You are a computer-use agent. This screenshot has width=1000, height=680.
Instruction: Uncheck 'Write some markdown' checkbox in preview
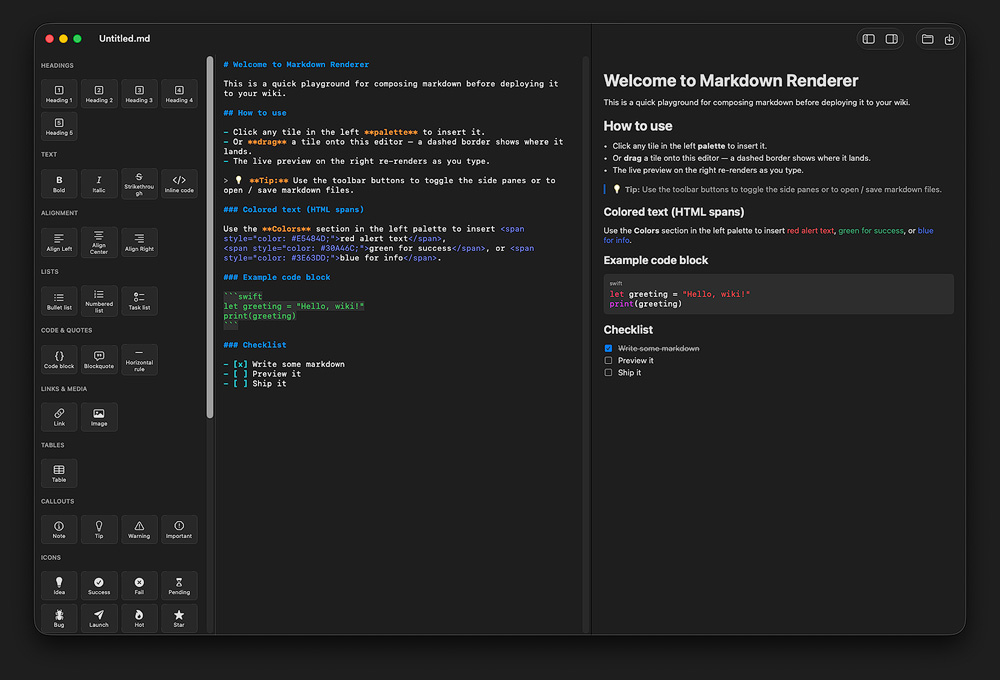click(x=608, y=348)
